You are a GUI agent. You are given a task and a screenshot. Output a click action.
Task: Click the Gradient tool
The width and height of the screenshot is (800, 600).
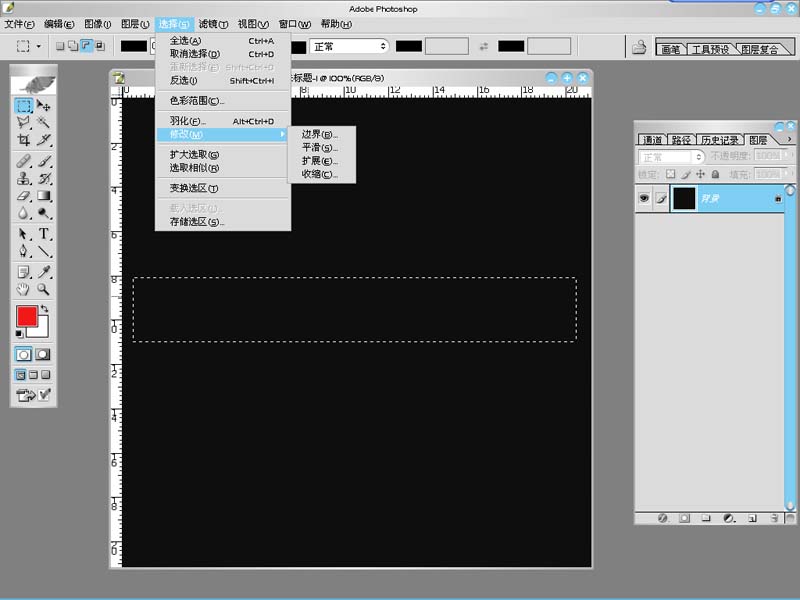click(44, 196)
